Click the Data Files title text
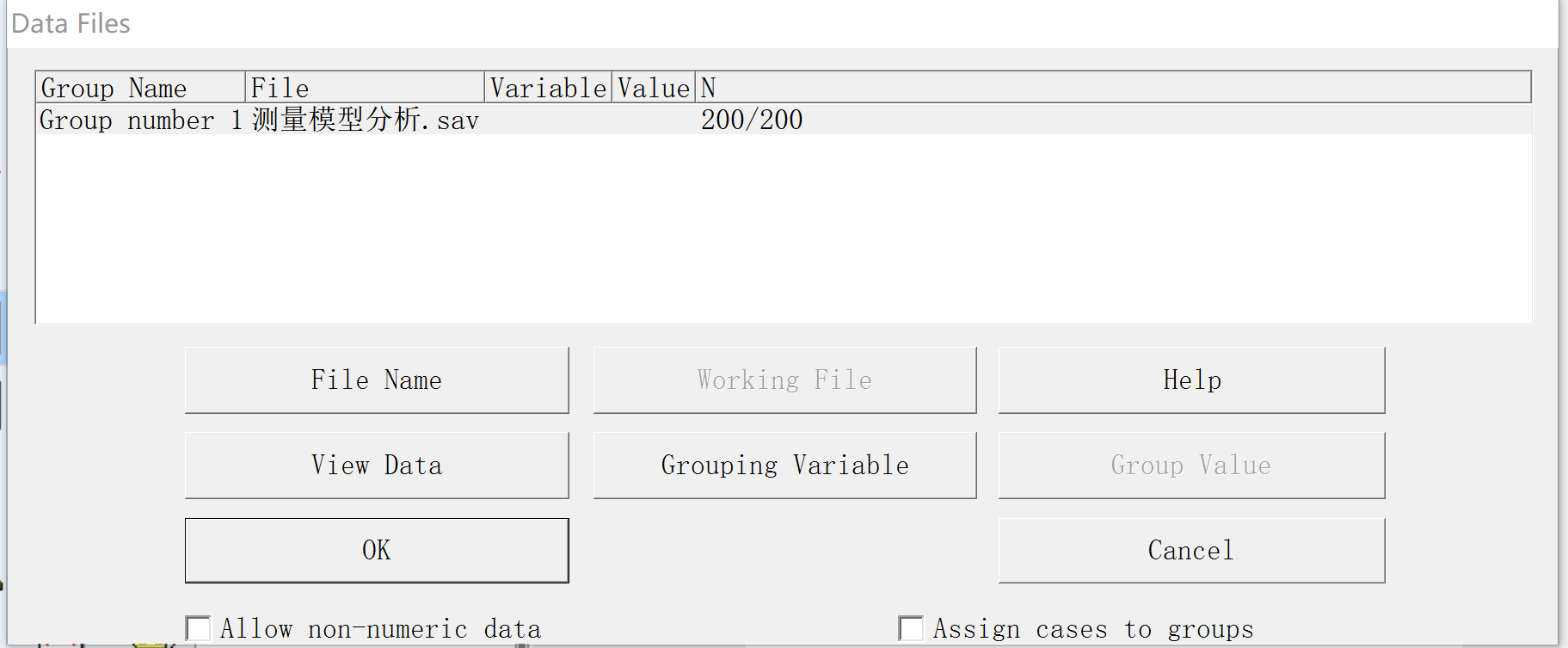 point(71,23)
